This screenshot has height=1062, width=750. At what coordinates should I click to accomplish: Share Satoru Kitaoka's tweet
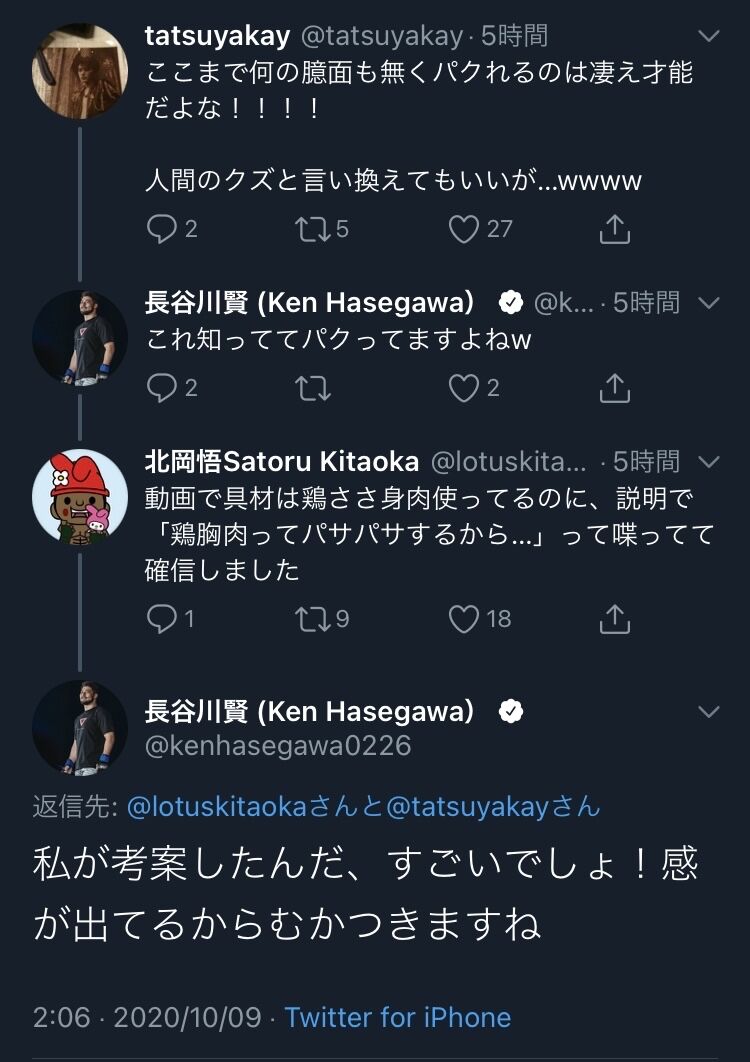coord(614,618)
